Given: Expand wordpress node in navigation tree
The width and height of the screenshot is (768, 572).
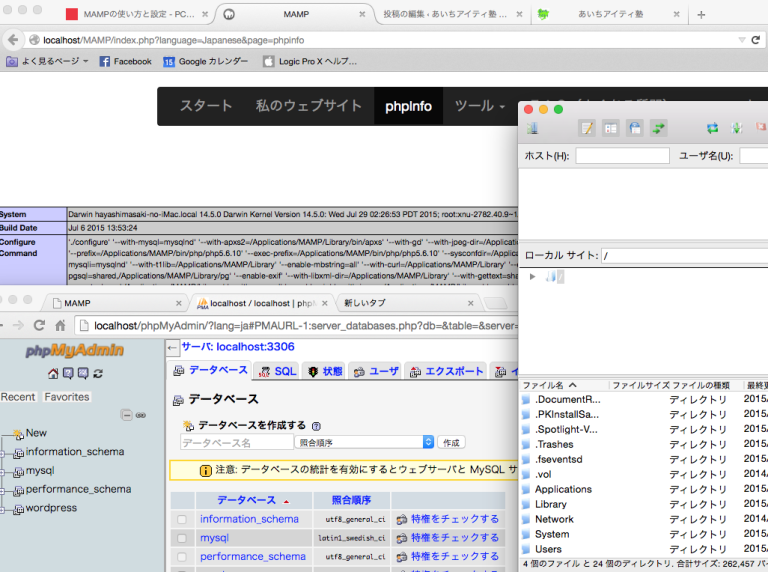Looking at the screenshot, I should pyautogui.click(x=2, y=510).
